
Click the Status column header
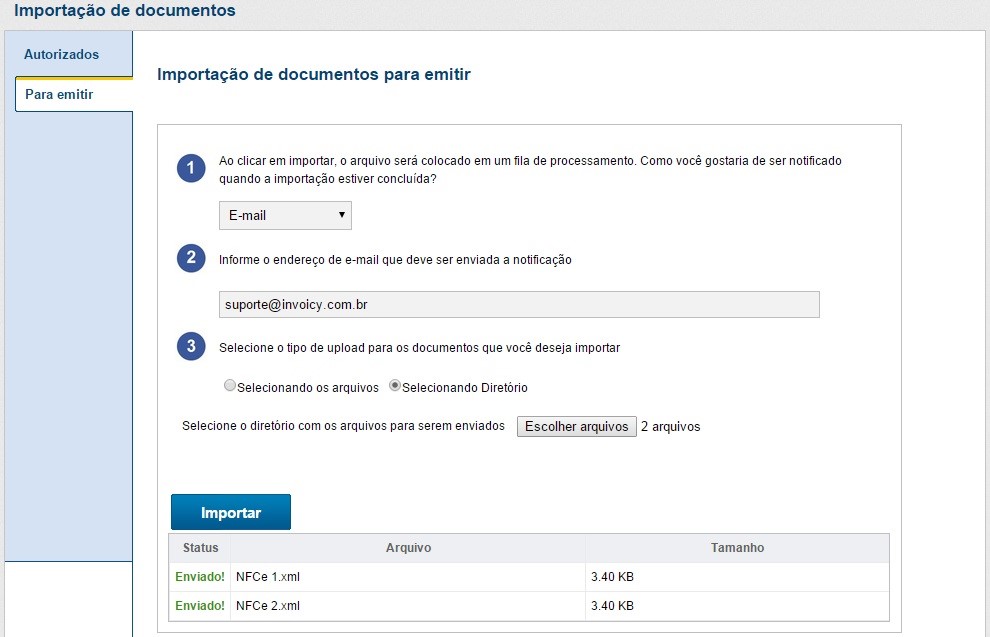200,548
